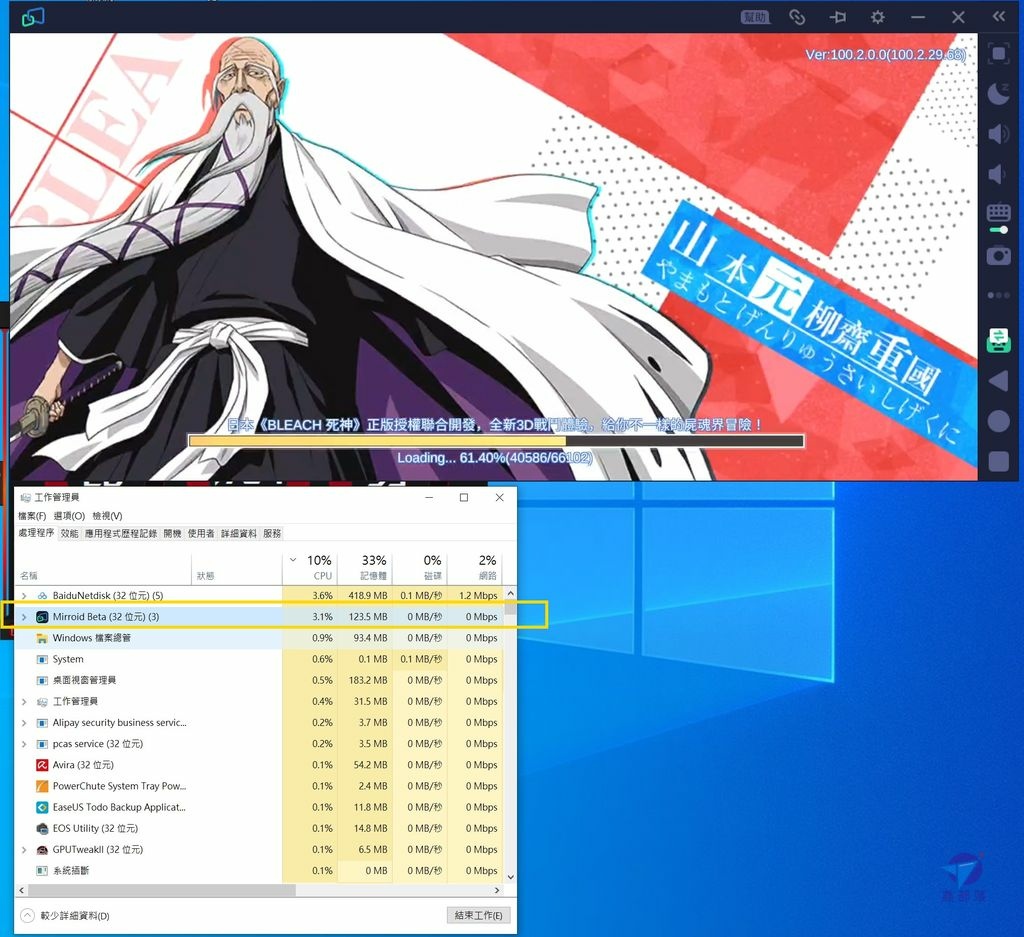1024x937 pixels.
Task: Switch to the 效能 tab
Action: click(x=69, y=533)
